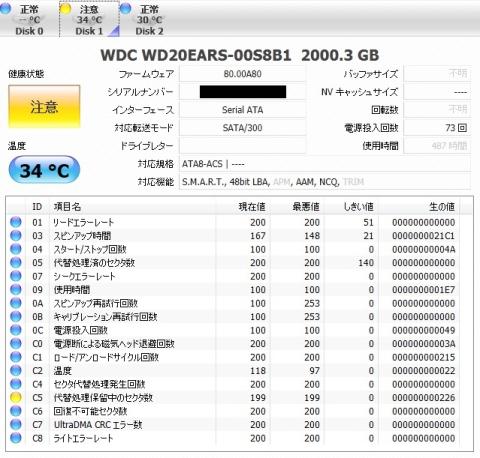Viewport: 480px width, 458px height.
Task: Select the キャリブレーション再試行回数 row name
Action: 105,317
